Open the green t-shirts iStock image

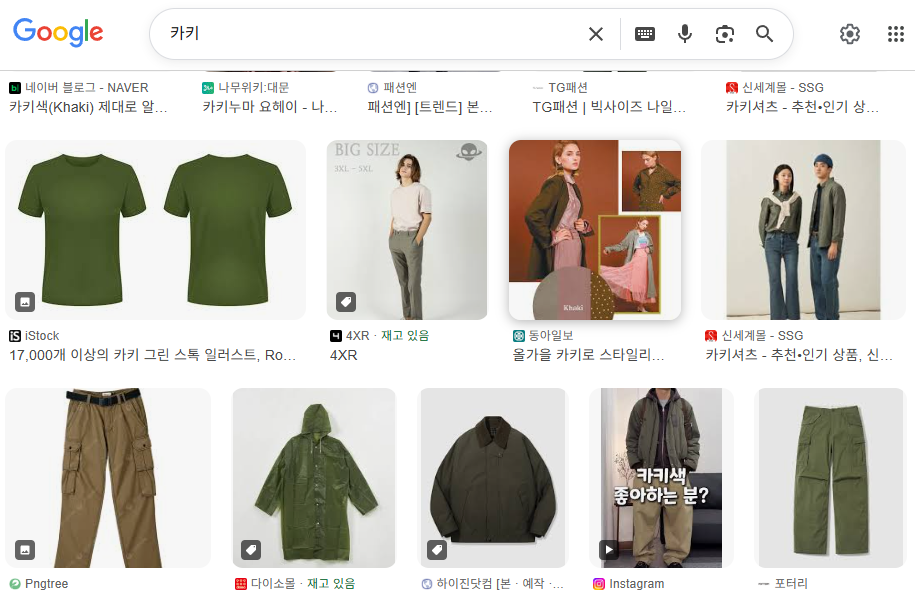click(155, 229)
